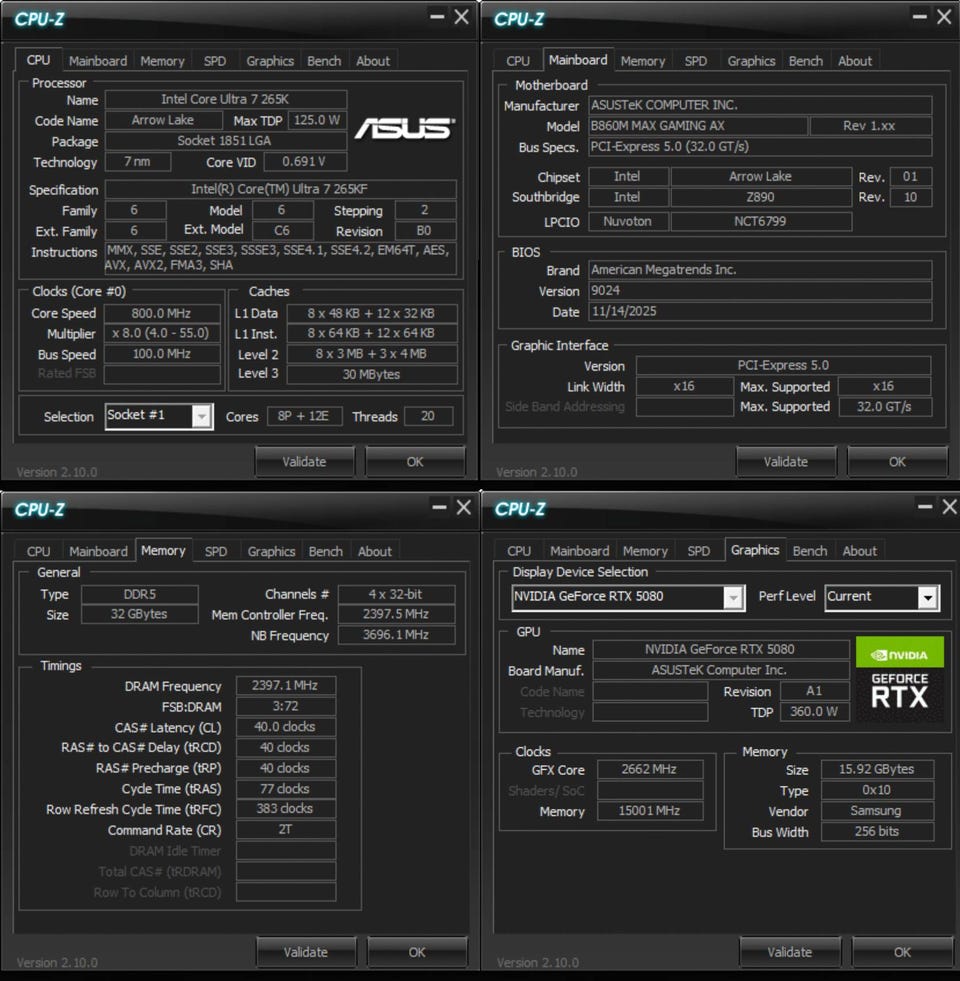Viewport: 960px width, 981px height.
Task: Click the GPU memory vendor 'Samsung'
Action: [877, 811]
